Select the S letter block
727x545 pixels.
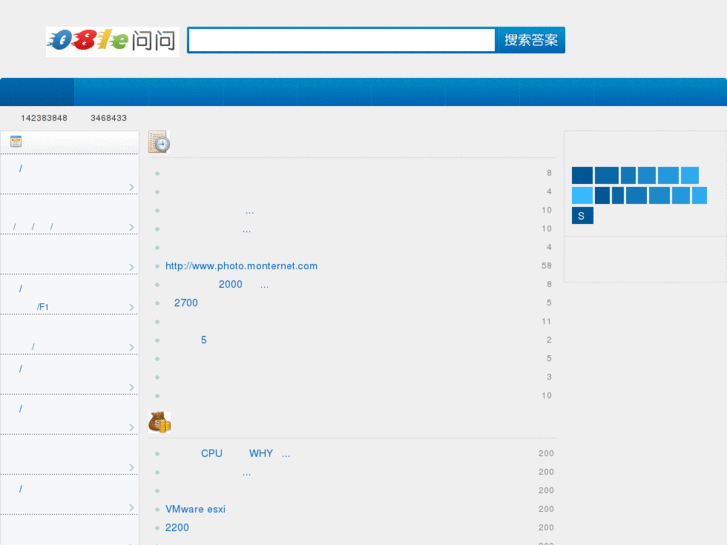582,216
